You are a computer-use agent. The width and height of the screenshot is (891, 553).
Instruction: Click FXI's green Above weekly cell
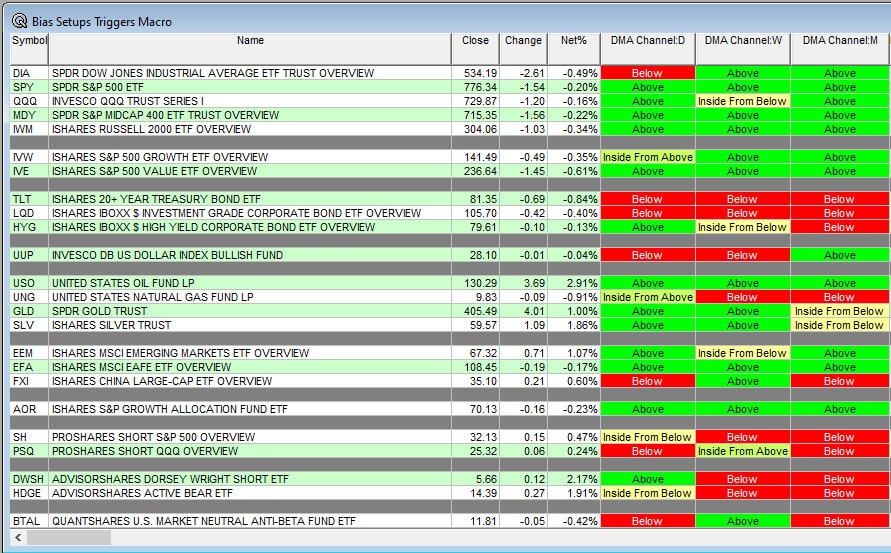pos(743,381)
